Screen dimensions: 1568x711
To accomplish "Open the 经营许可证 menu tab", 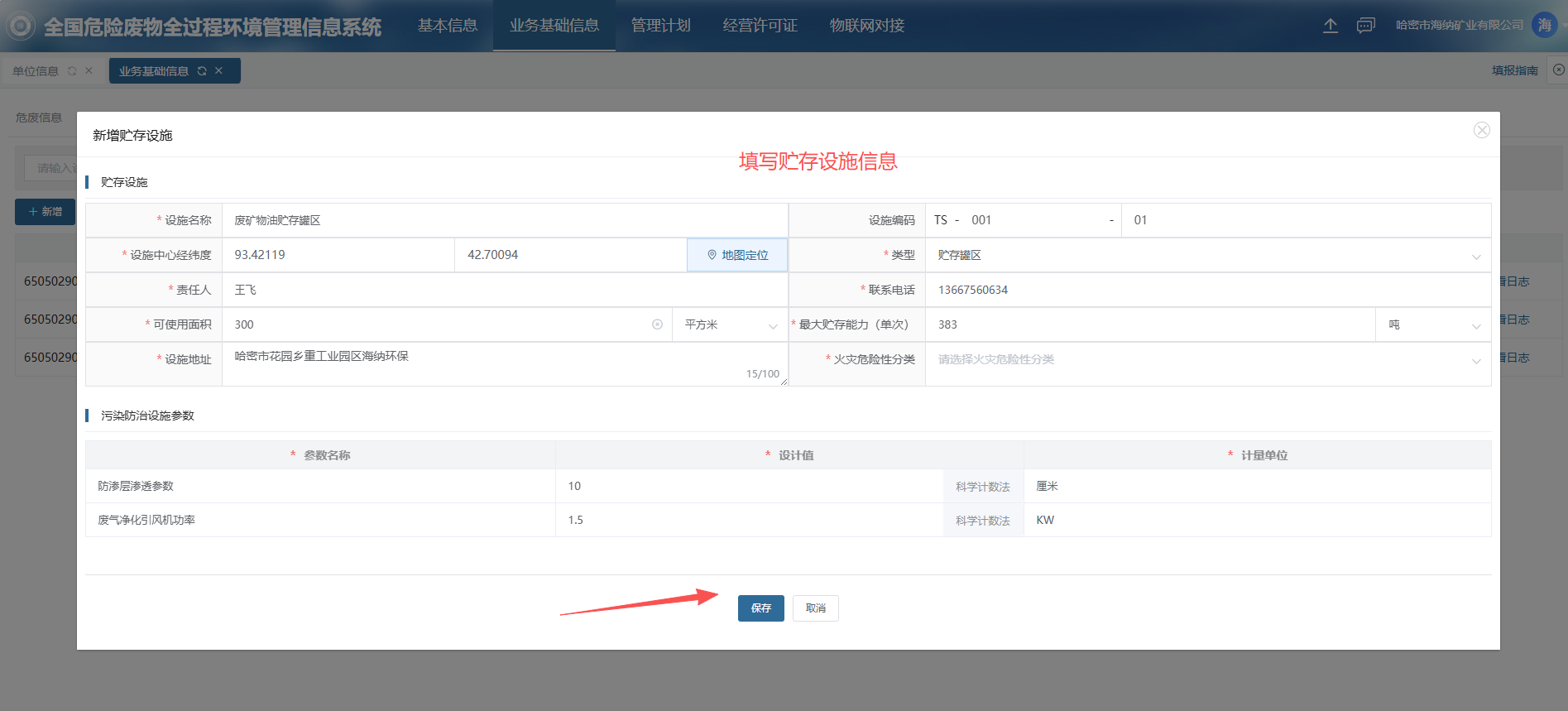I will tap(760, 26).
